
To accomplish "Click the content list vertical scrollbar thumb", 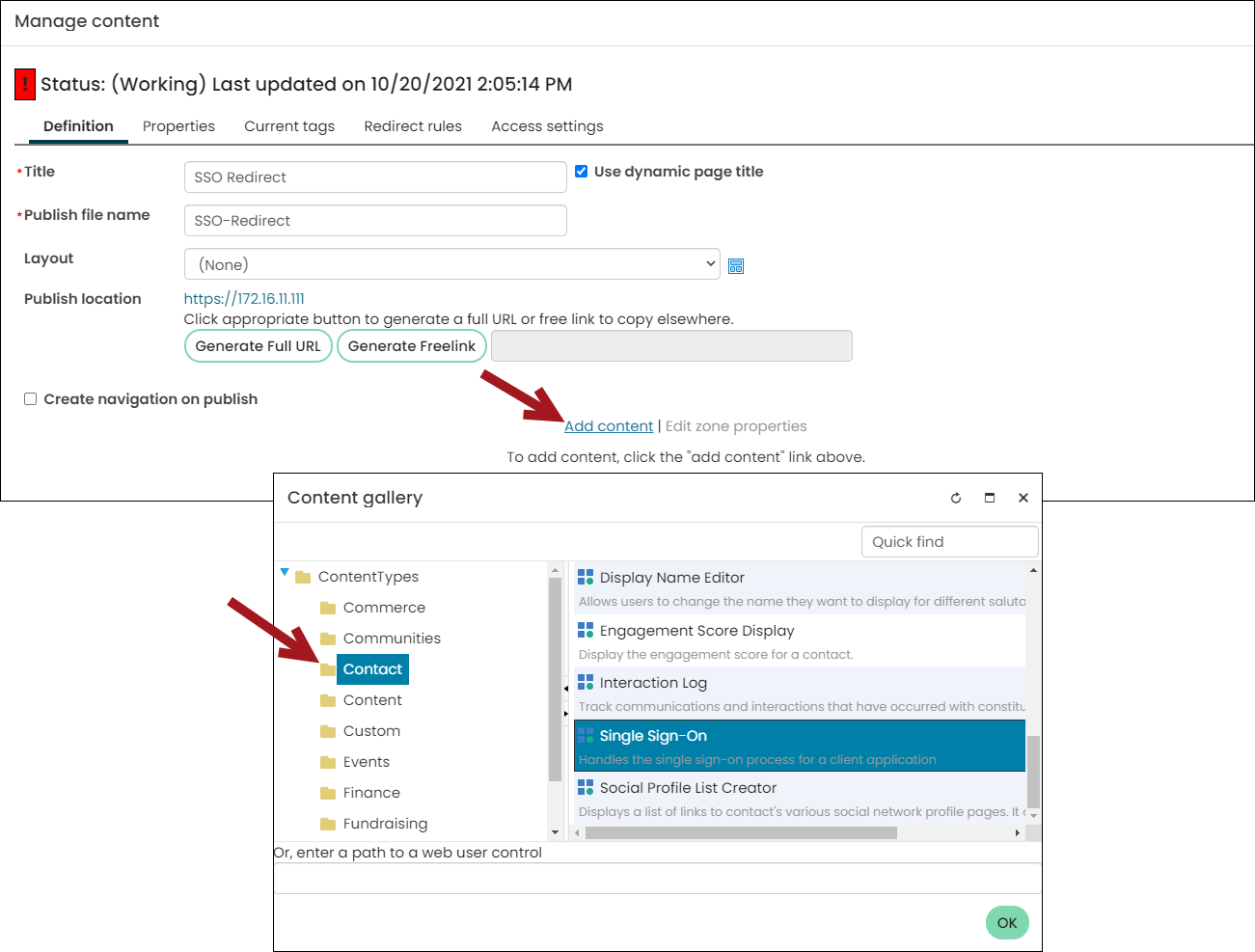I will click(1033, 772).
